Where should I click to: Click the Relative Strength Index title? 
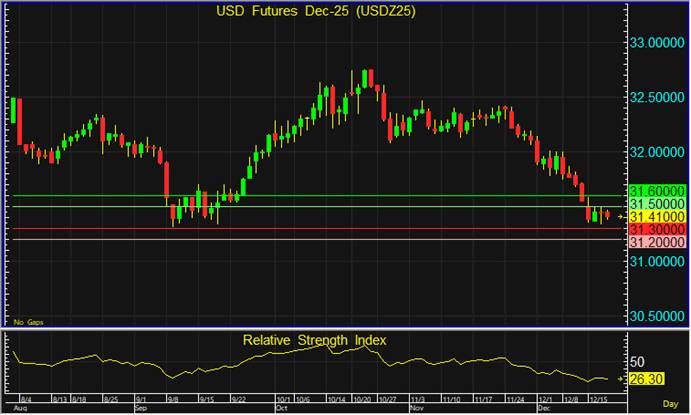pos(315,340)
